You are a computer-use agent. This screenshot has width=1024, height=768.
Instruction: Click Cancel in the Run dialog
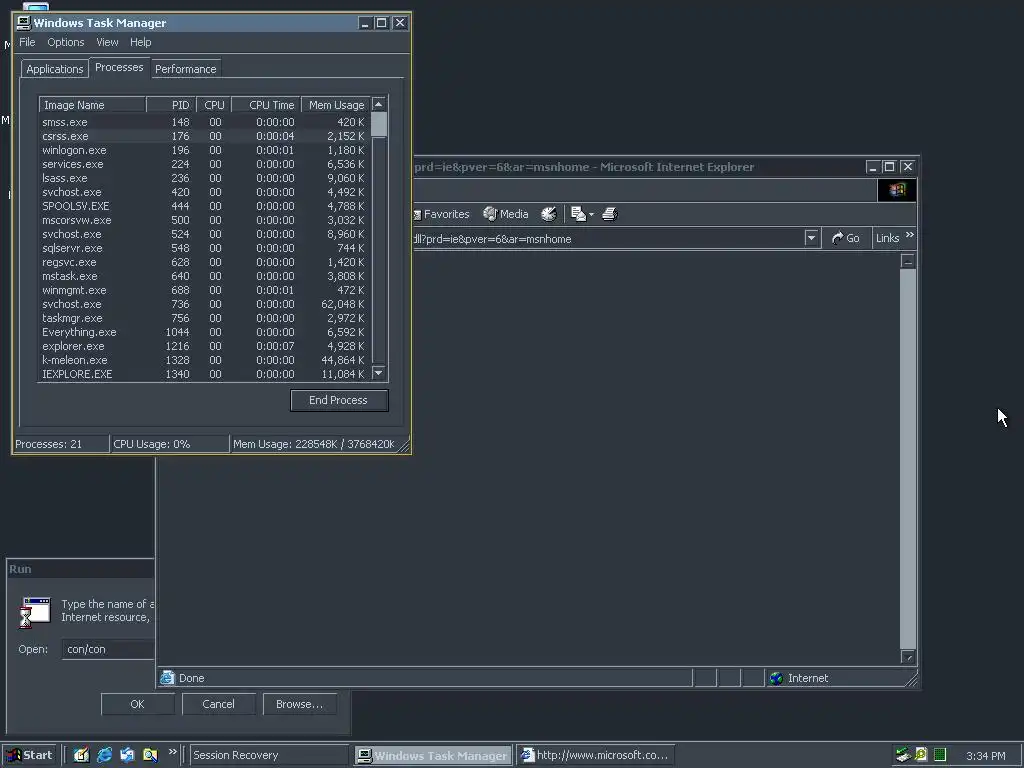tap(218, 704)
